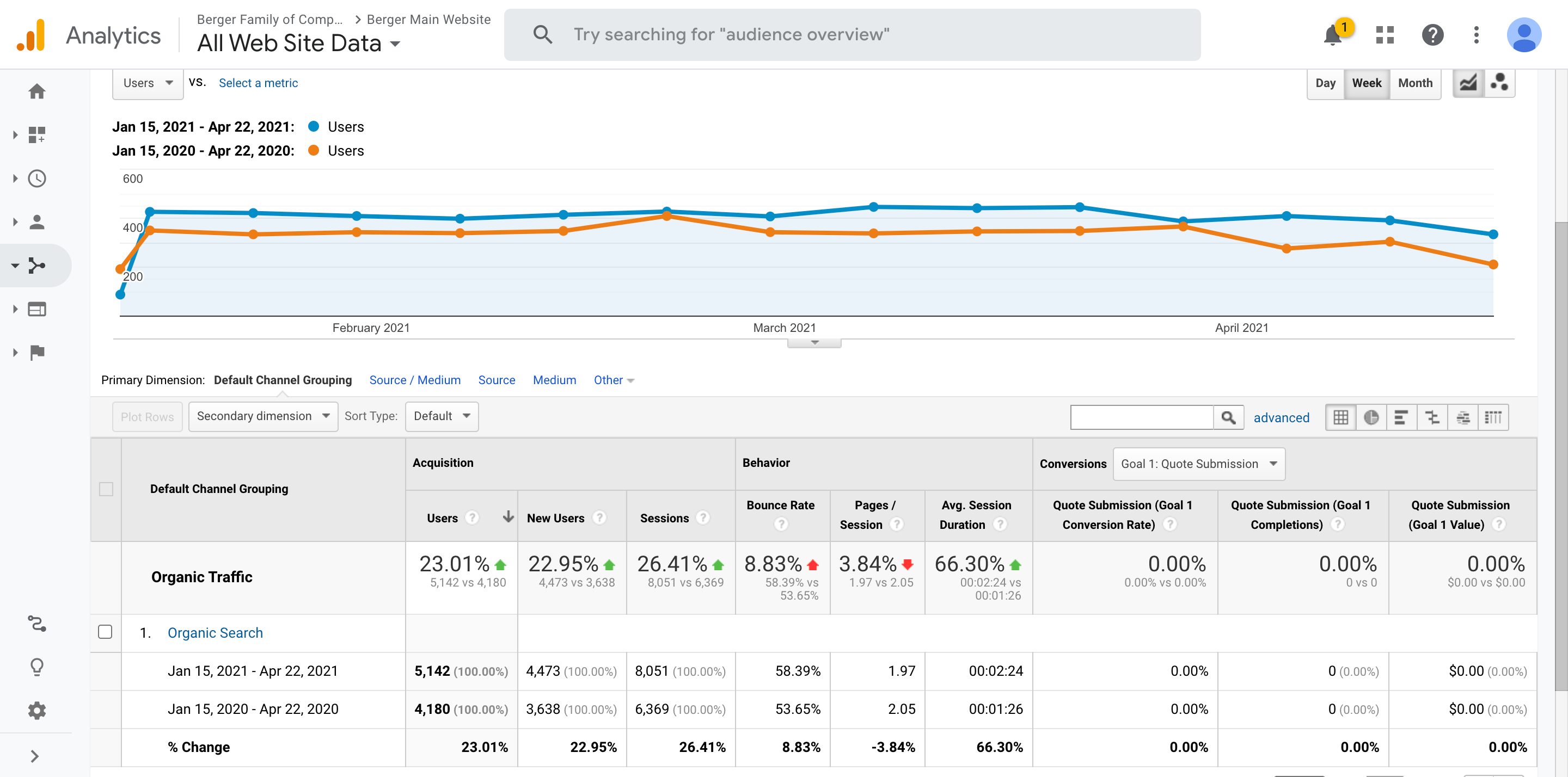1568x777 pixels.
Task: Open the Secondary dimension dropdown
Action: (x=263, y=416)
